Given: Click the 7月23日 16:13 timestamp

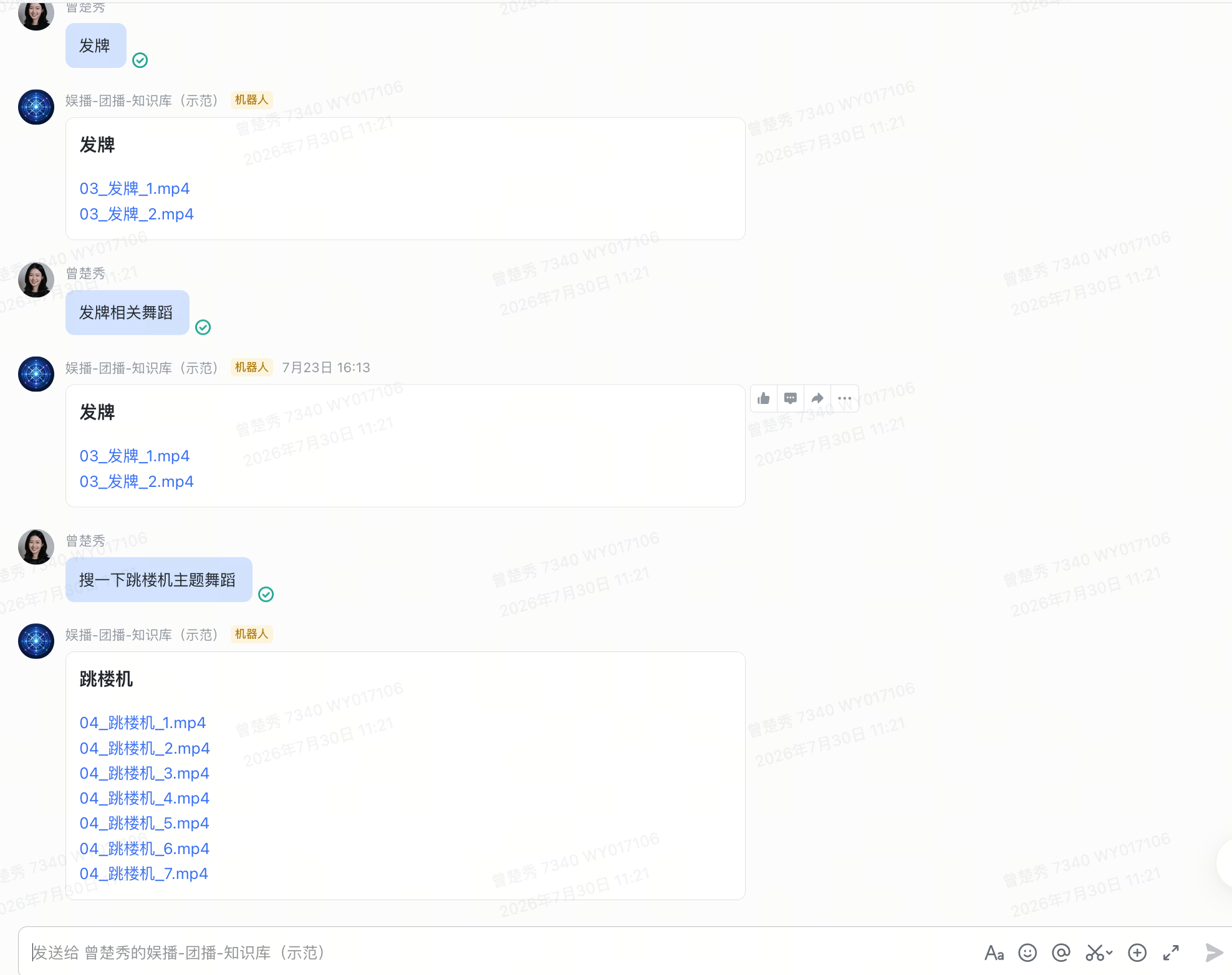Looking at the screenshot, I should (x=326, y=368).
